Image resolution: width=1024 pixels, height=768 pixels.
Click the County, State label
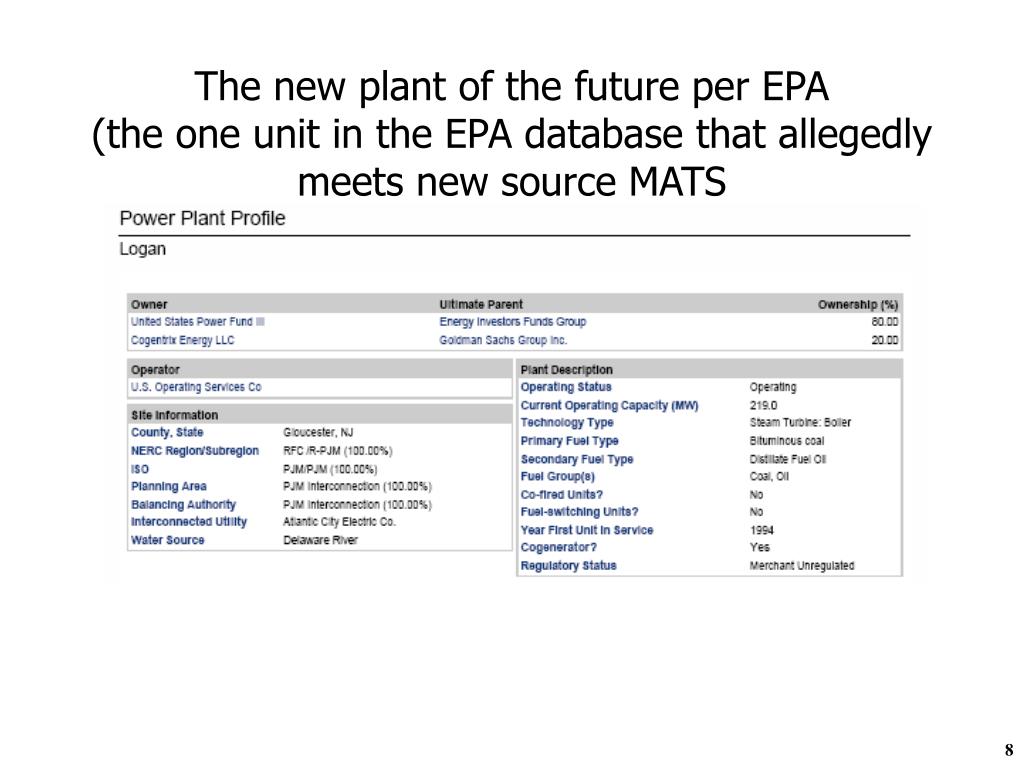(167, 432)
